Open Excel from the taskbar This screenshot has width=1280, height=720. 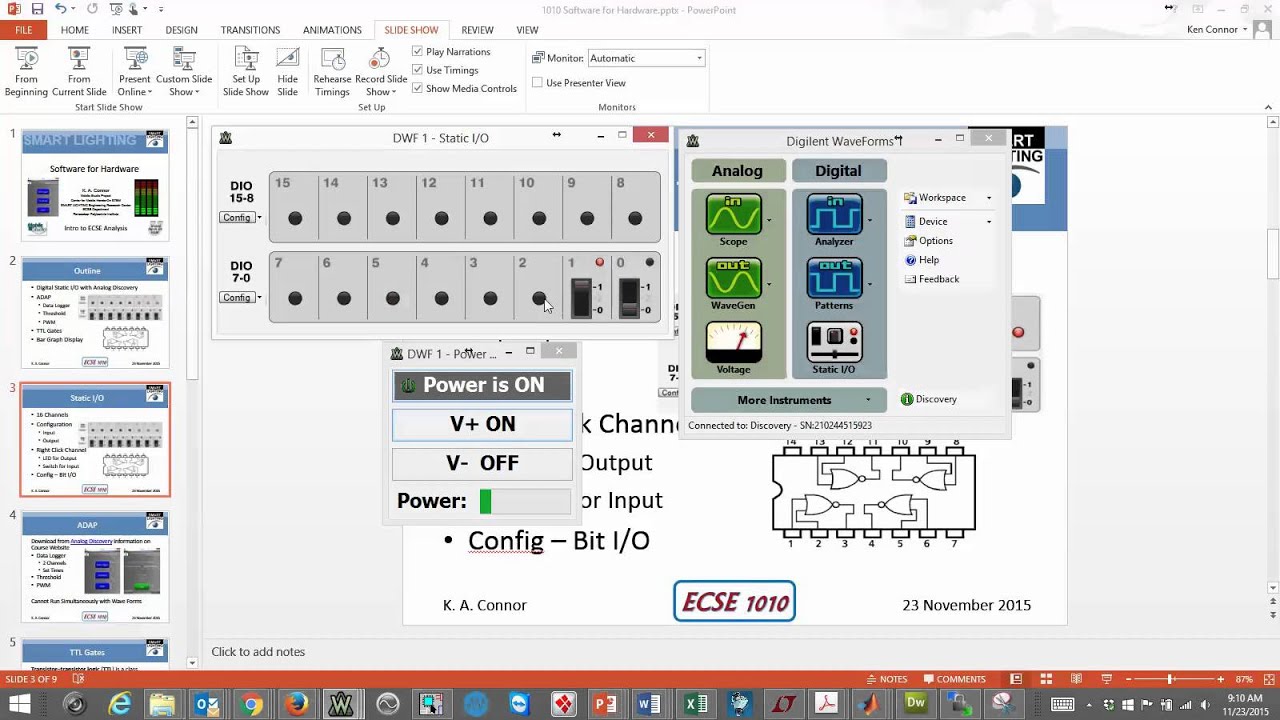click(696, 704)
